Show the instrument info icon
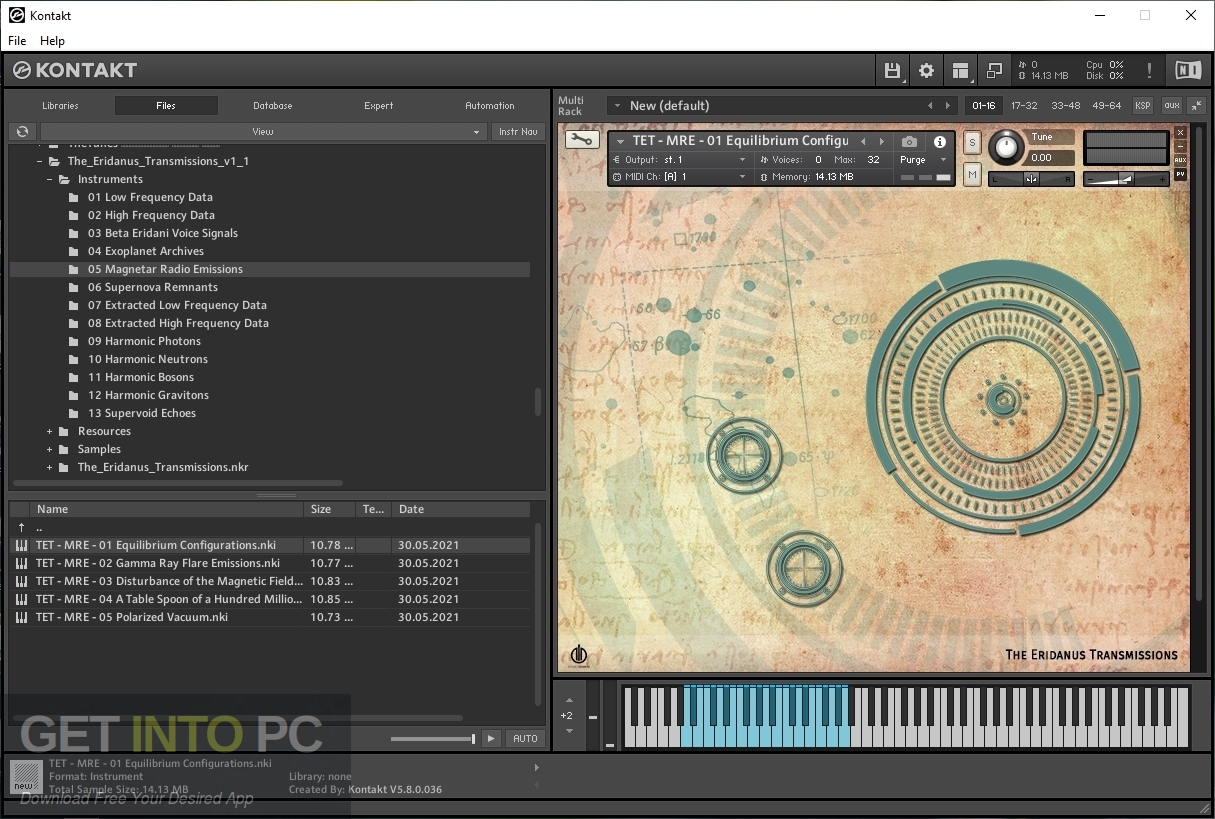 [x=939, y=142]
